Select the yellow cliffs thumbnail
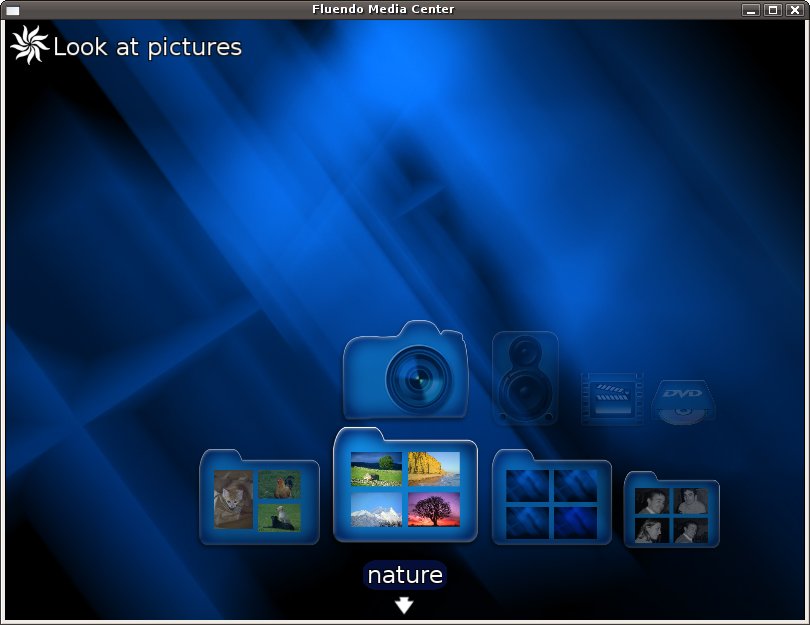Screen dimensions: 810x625 click(x=434, y=469)
